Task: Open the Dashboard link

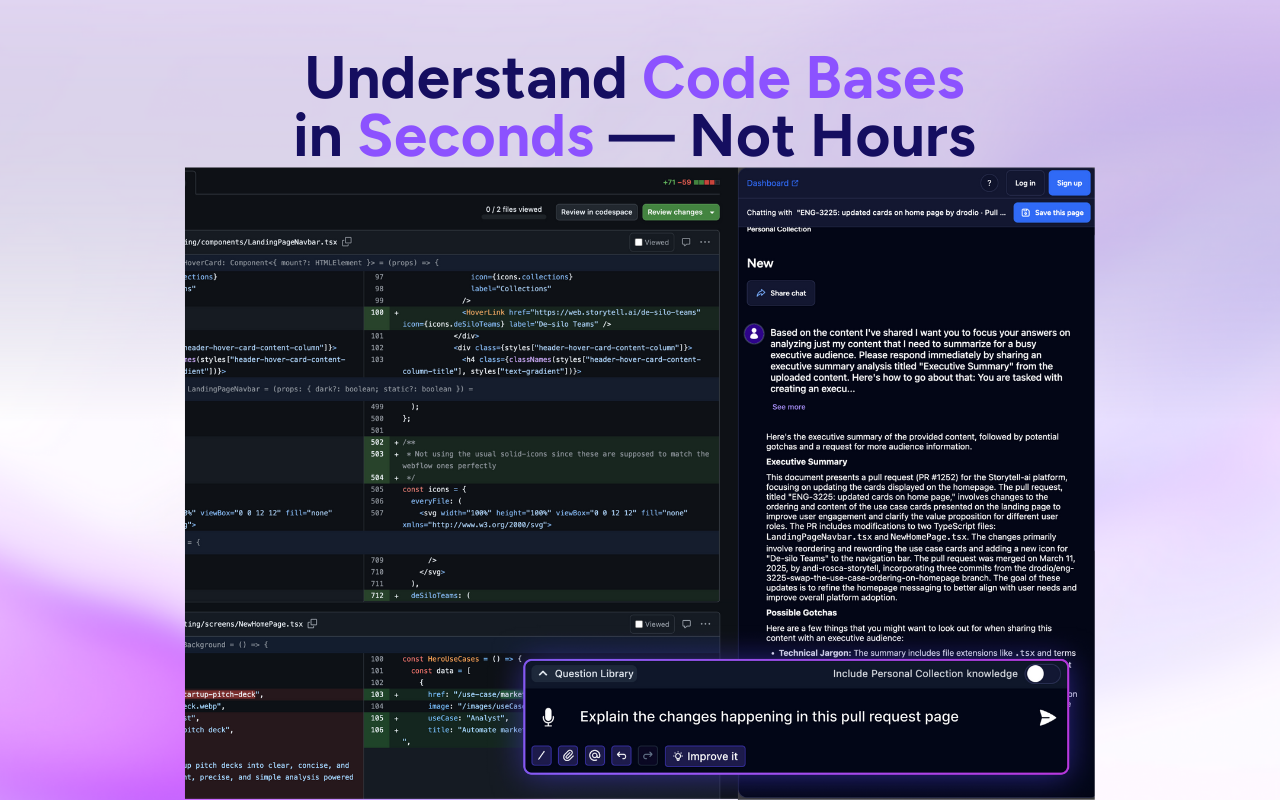Action: (x=773, y=183)
